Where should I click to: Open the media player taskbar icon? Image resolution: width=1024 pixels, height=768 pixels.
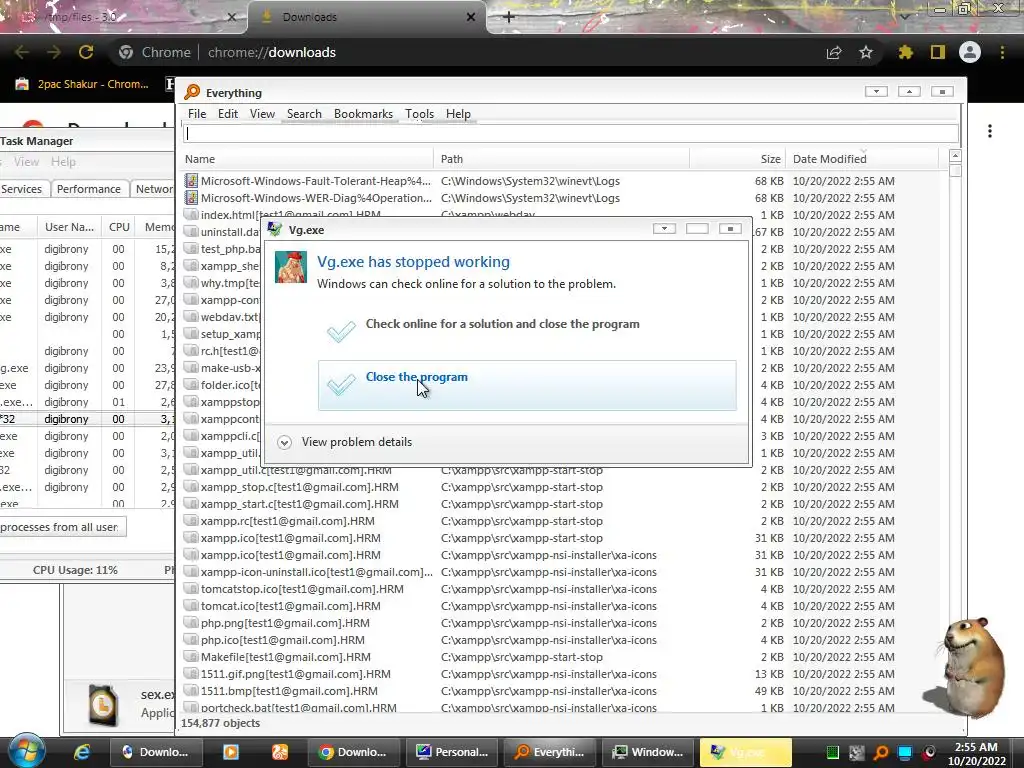coord(231,752)
